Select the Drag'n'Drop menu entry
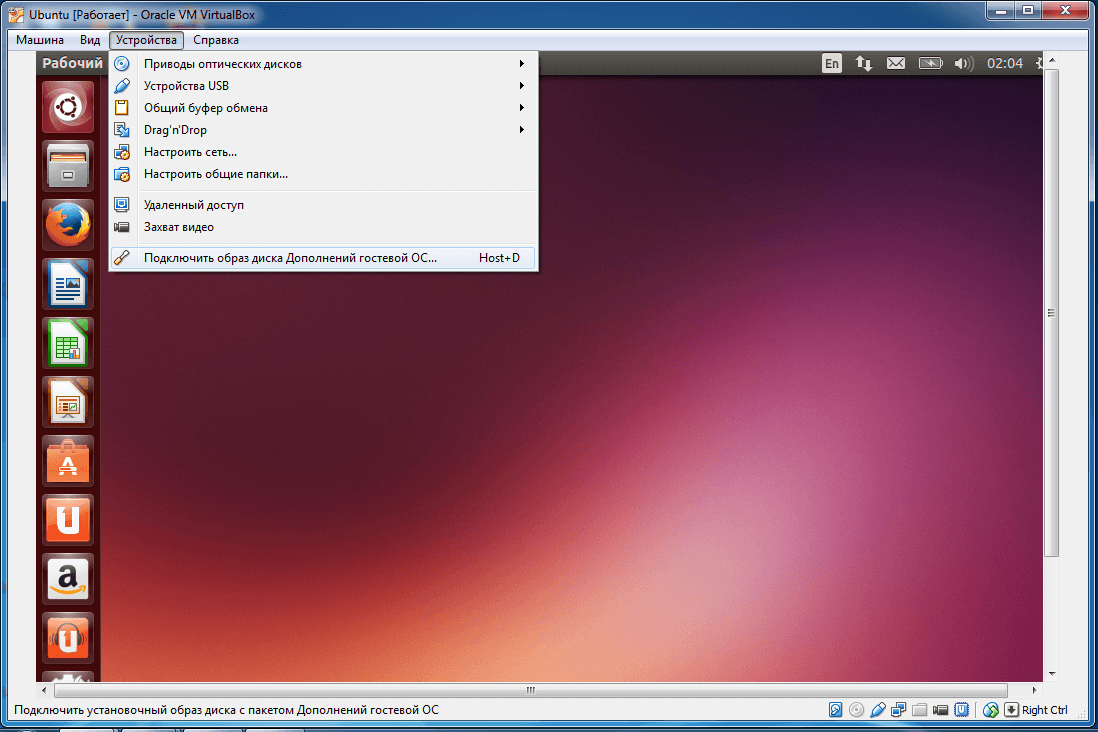Screen dimensions: 1098x732 (x=324, y=130)
